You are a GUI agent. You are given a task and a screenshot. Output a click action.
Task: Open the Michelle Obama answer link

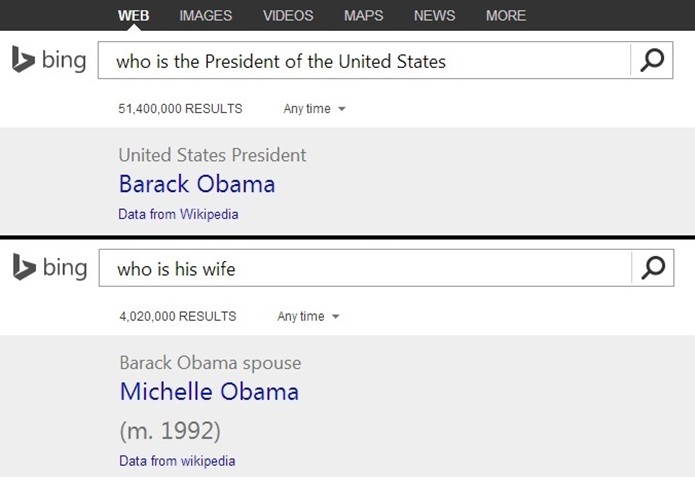coord(209,391)
